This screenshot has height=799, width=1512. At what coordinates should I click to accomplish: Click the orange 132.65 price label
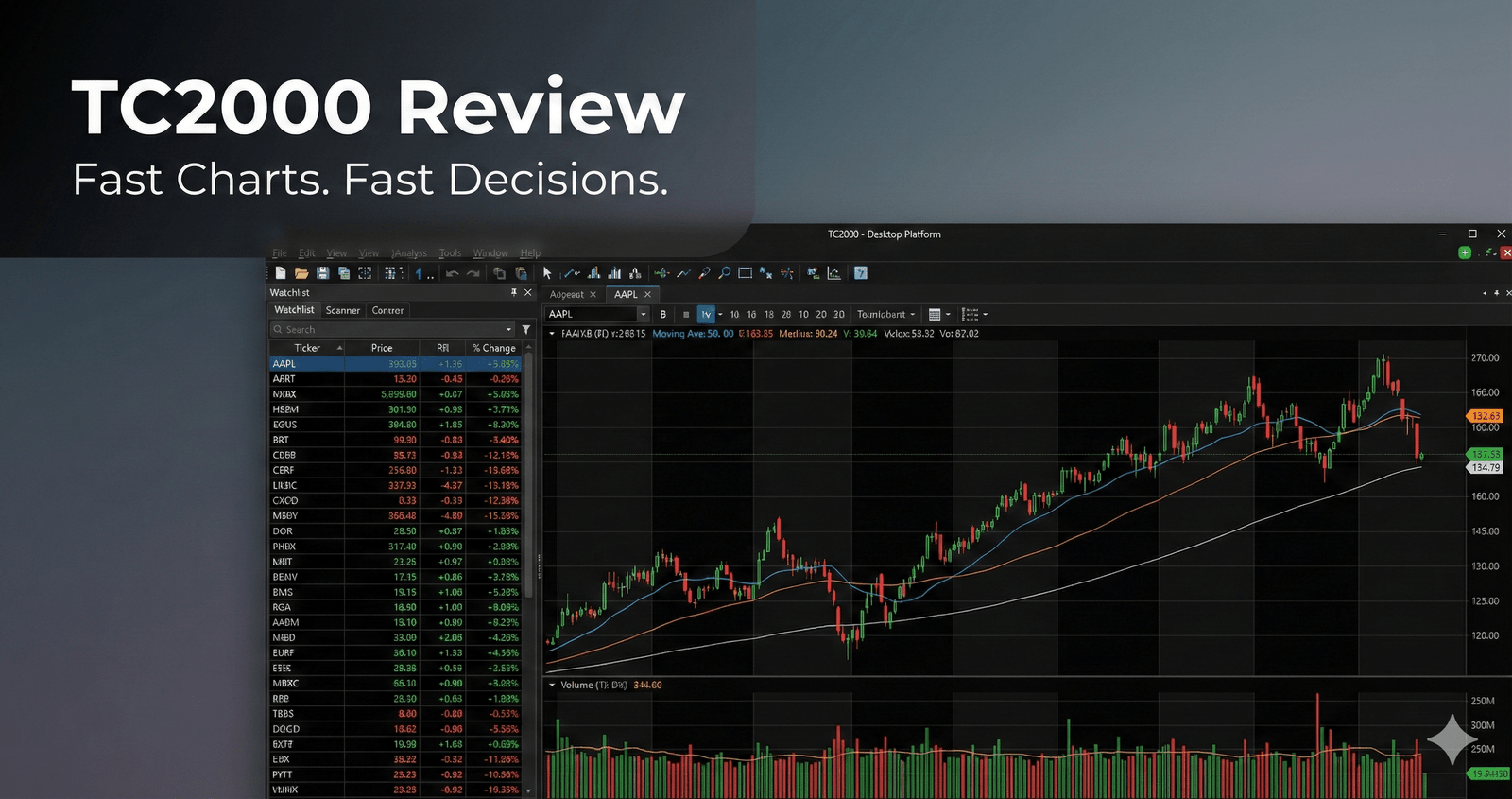(x=1486, y=416)
